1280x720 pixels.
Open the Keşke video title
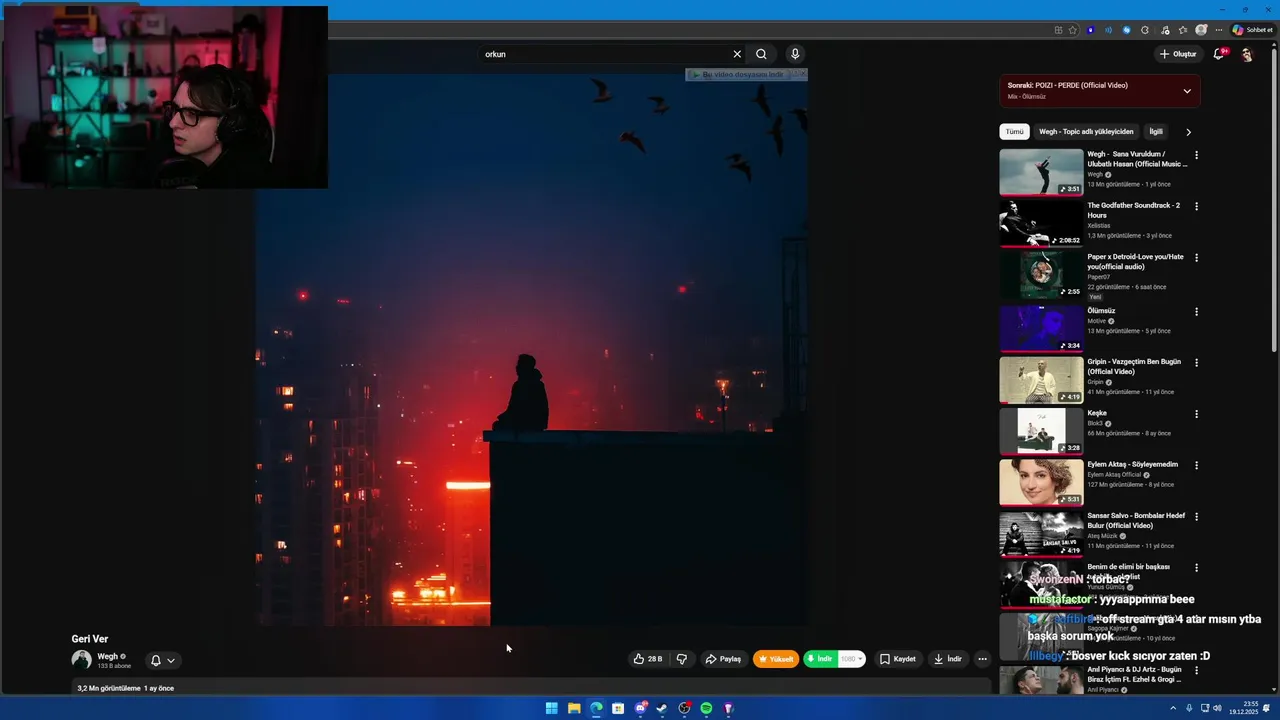(1097, 413)
